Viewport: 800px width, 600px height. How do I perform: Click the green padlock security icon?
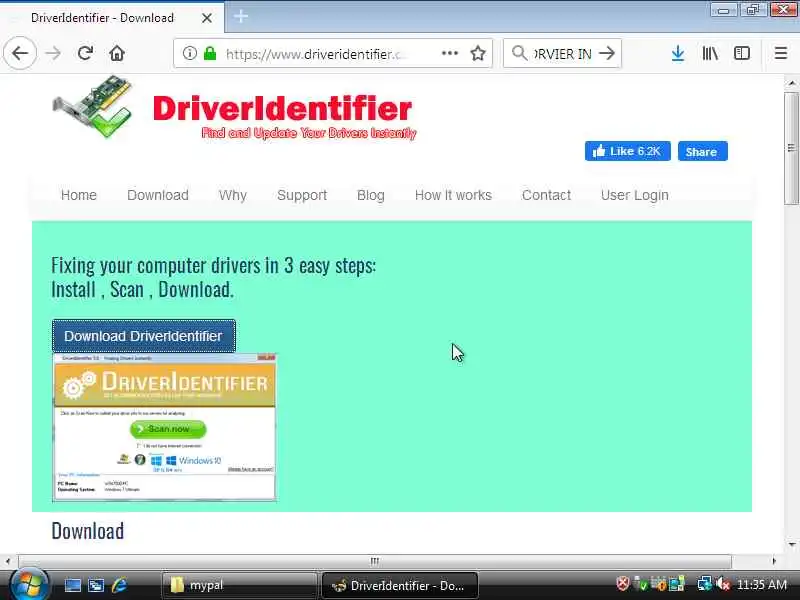210,53
